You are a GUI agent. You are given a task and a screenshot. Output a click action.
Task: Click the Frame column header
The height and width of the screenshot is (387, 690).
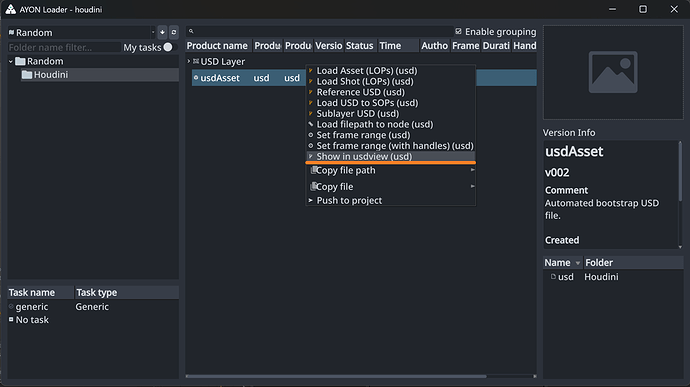click(x=466, y=46)
